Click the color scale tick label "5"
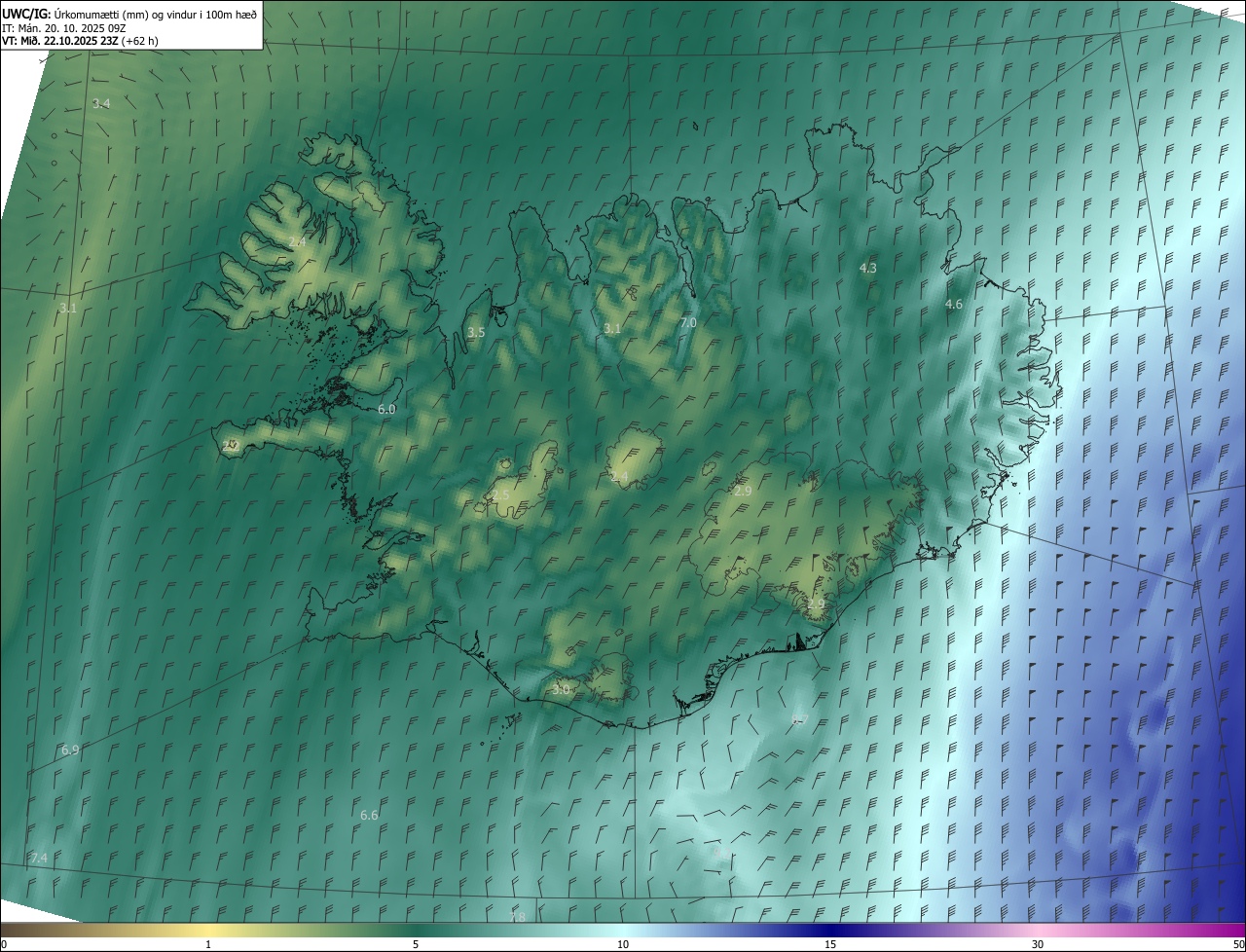 (x=416, y=944)
